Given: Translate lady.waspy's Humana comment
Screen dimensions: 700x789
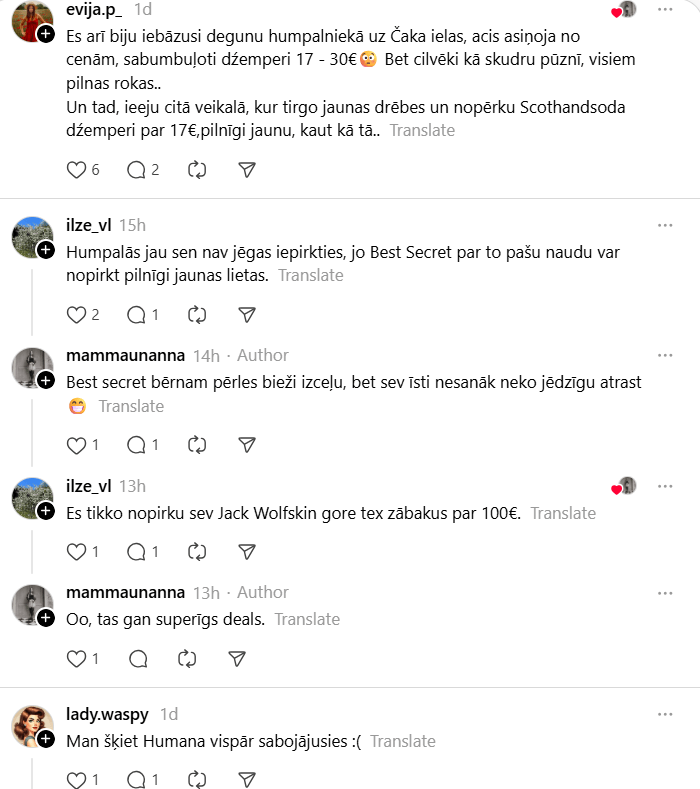Looking at the screenshot, I should (403, 741).
